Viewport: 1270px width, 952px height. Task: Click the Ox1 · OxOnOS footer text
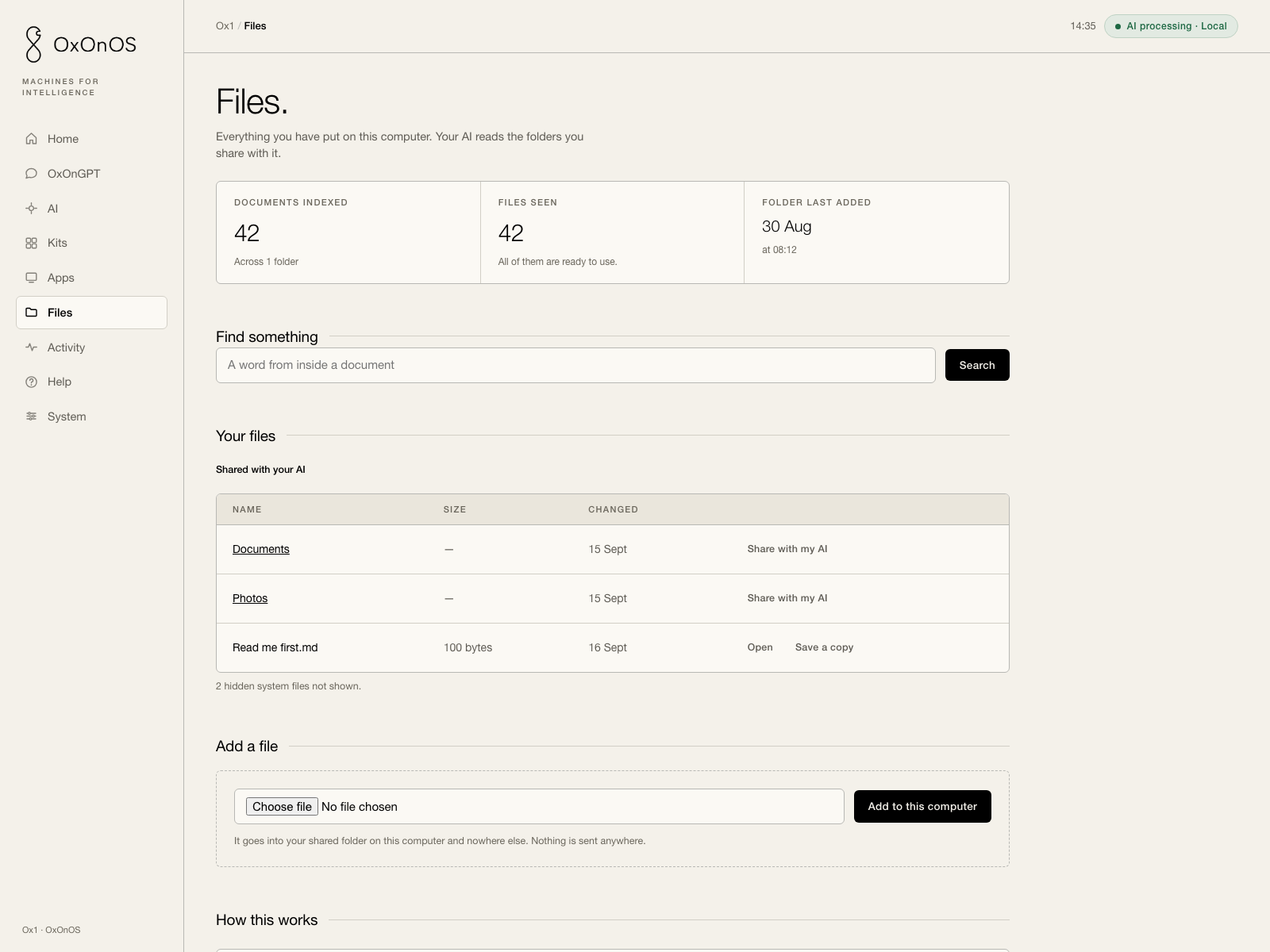[51, 930]
